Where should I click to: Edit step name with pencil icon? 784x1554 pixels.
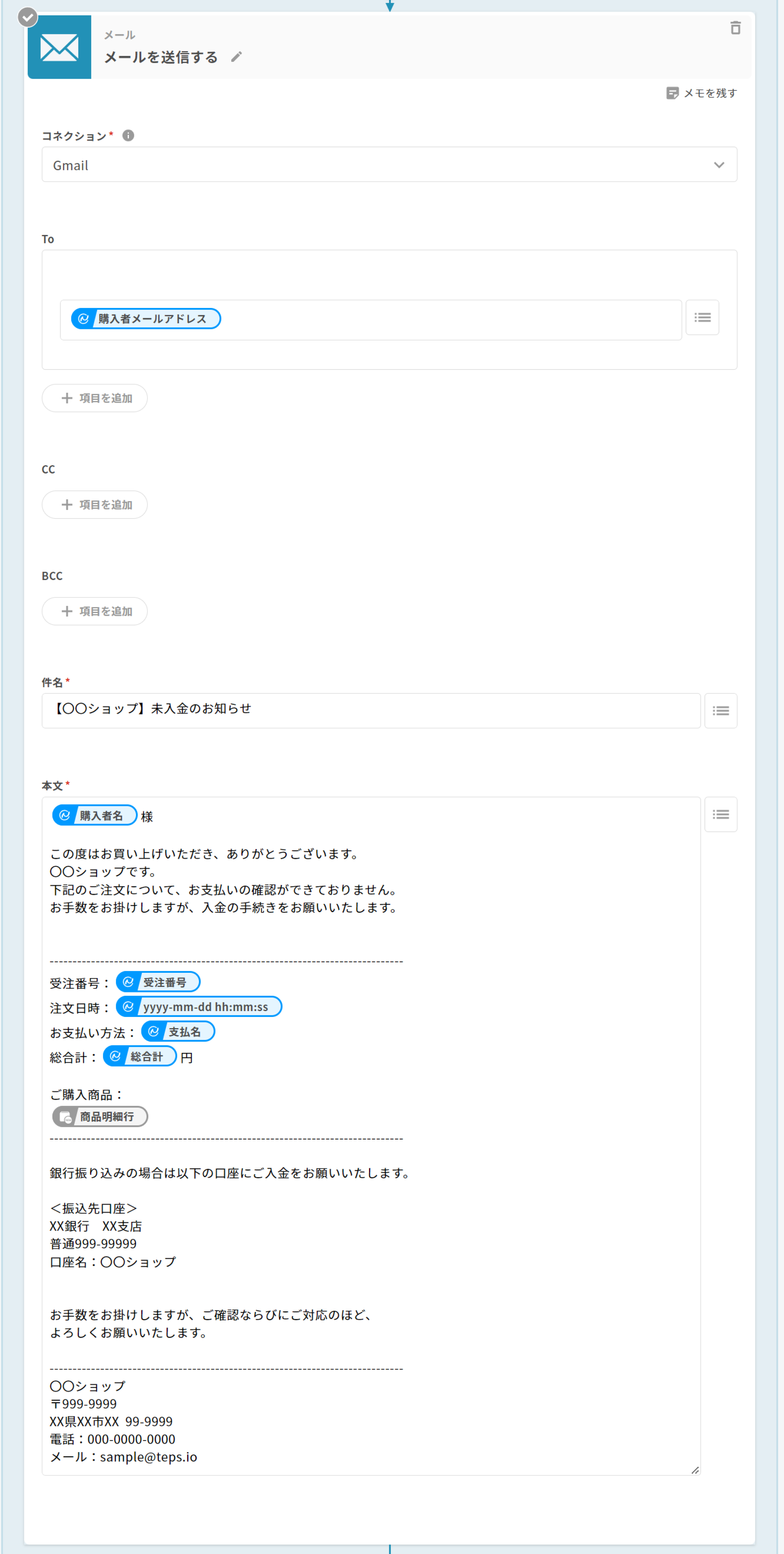(x=236, y=57)
